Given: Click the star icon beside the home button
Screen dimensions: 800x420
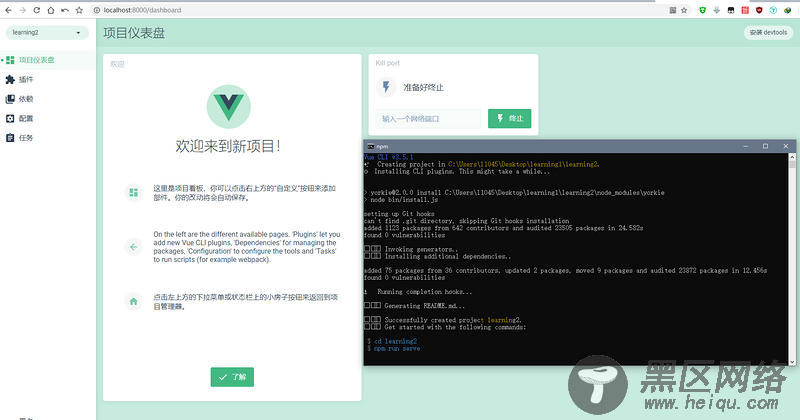Looking at the screenshot, I should click(79, 10).
